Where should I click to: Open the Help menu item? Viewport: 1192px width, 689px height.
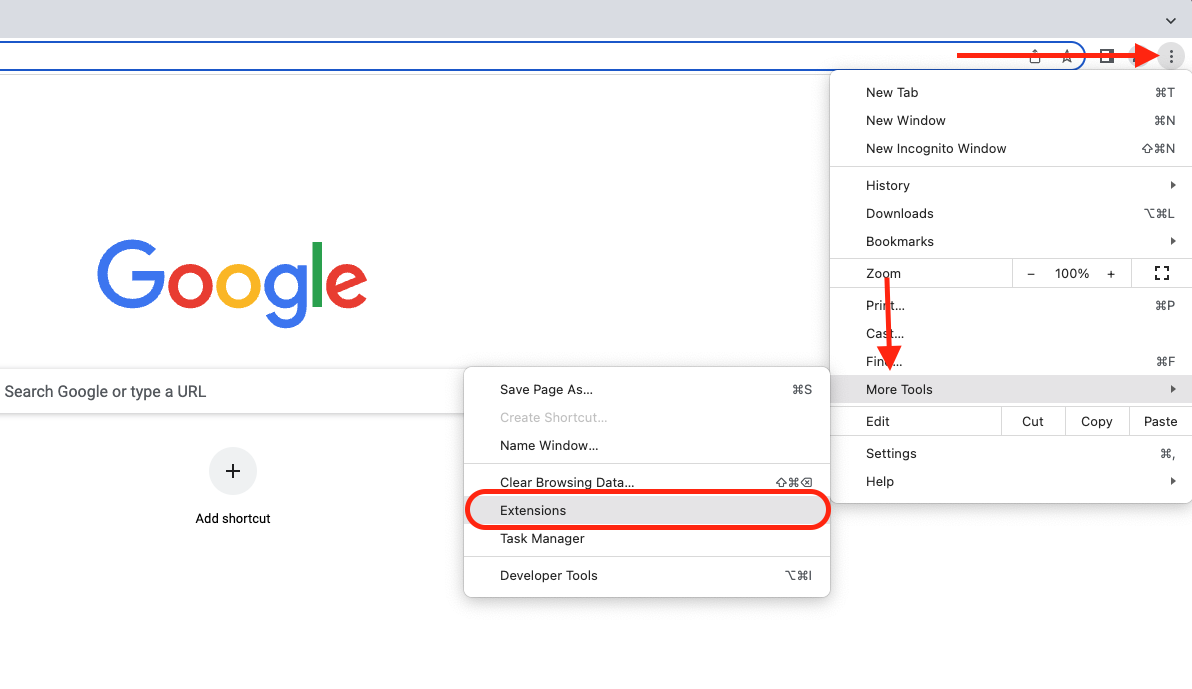pyautogui.click(x=1010, y=481)
